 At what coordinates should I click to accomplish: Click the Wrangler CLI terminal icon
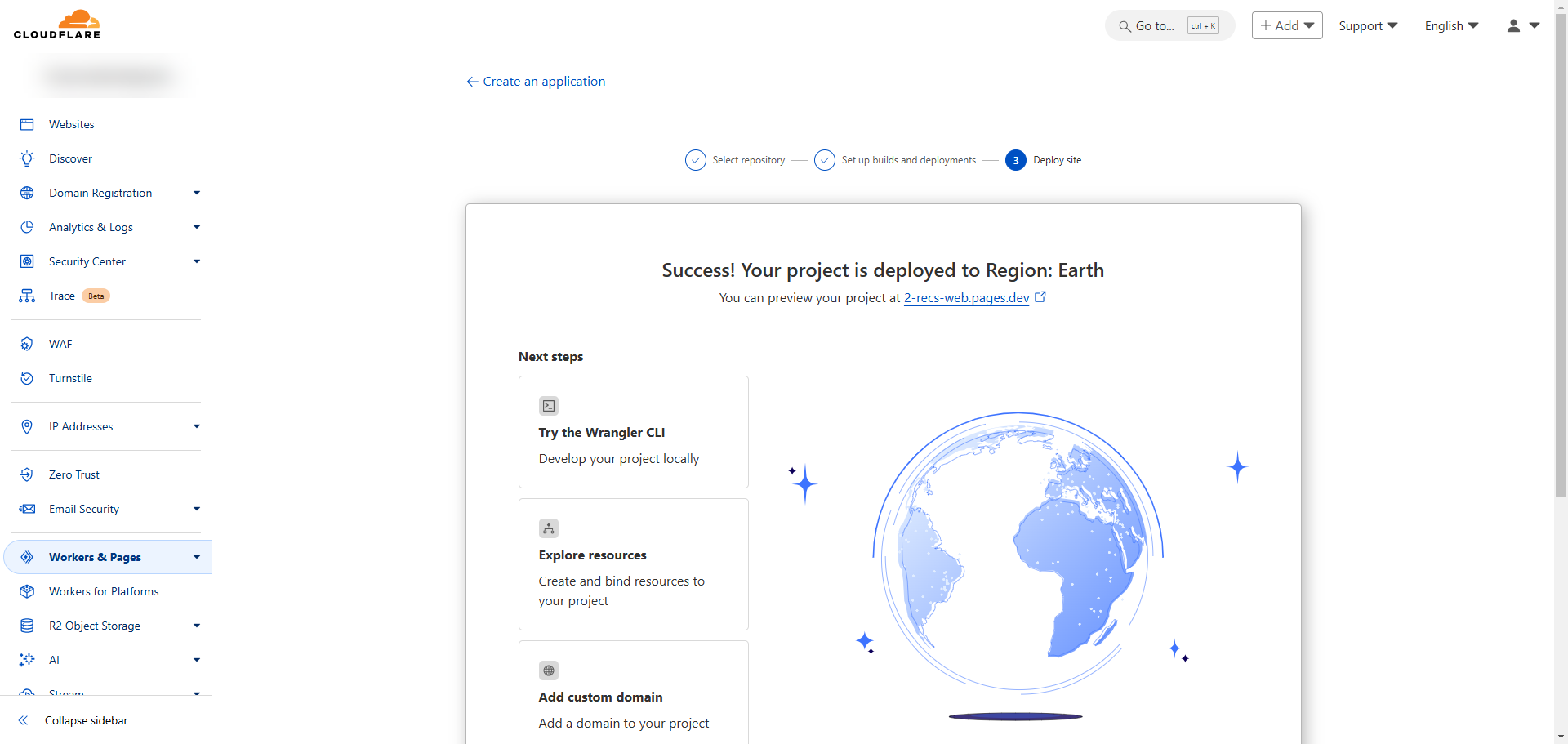tap(549, 406)
